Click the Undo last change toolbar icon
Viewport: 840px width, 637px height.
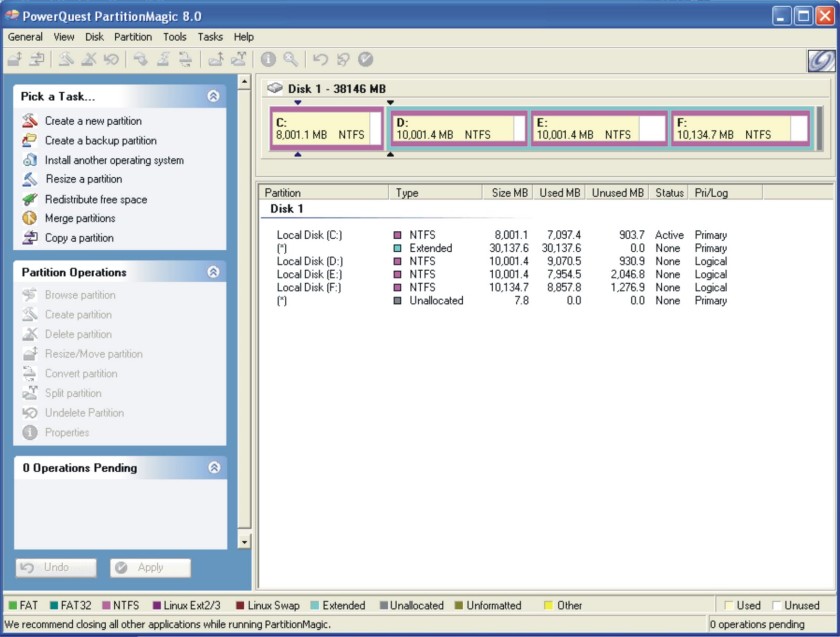tap(320, 59)
